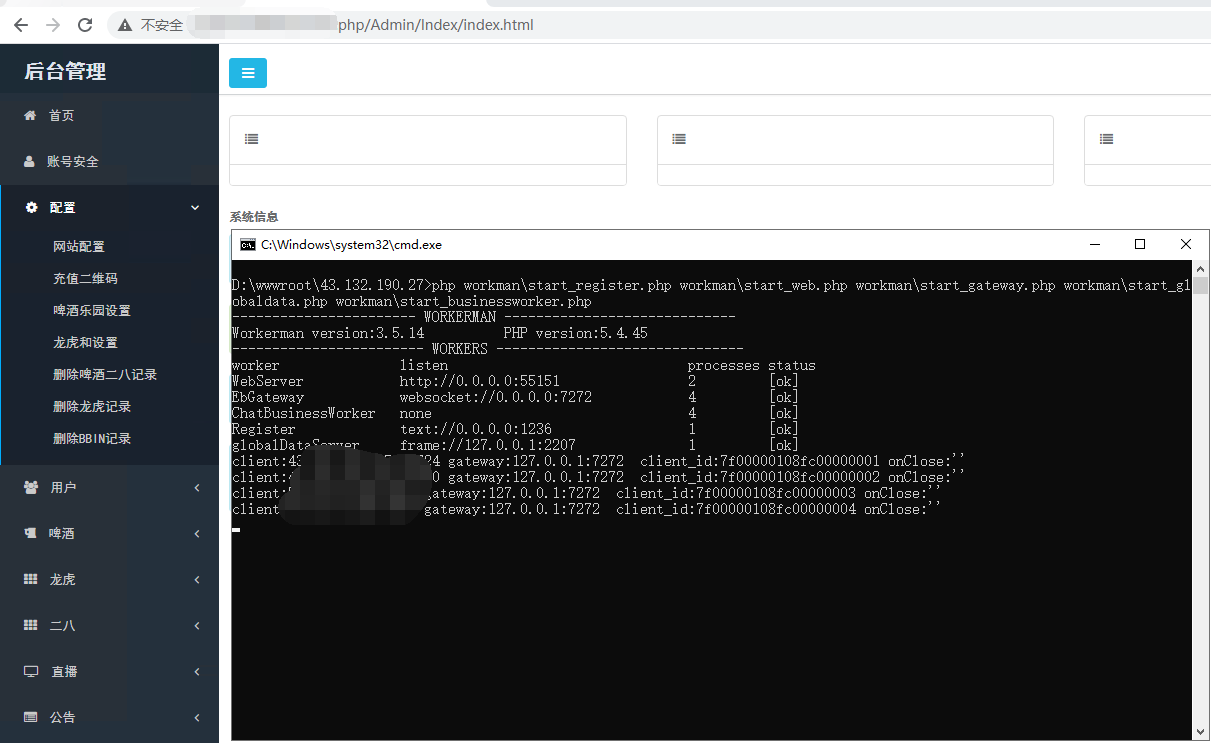Expand the 啤酒 menu chevron
1211x743 pixels.
click(196, 534)
